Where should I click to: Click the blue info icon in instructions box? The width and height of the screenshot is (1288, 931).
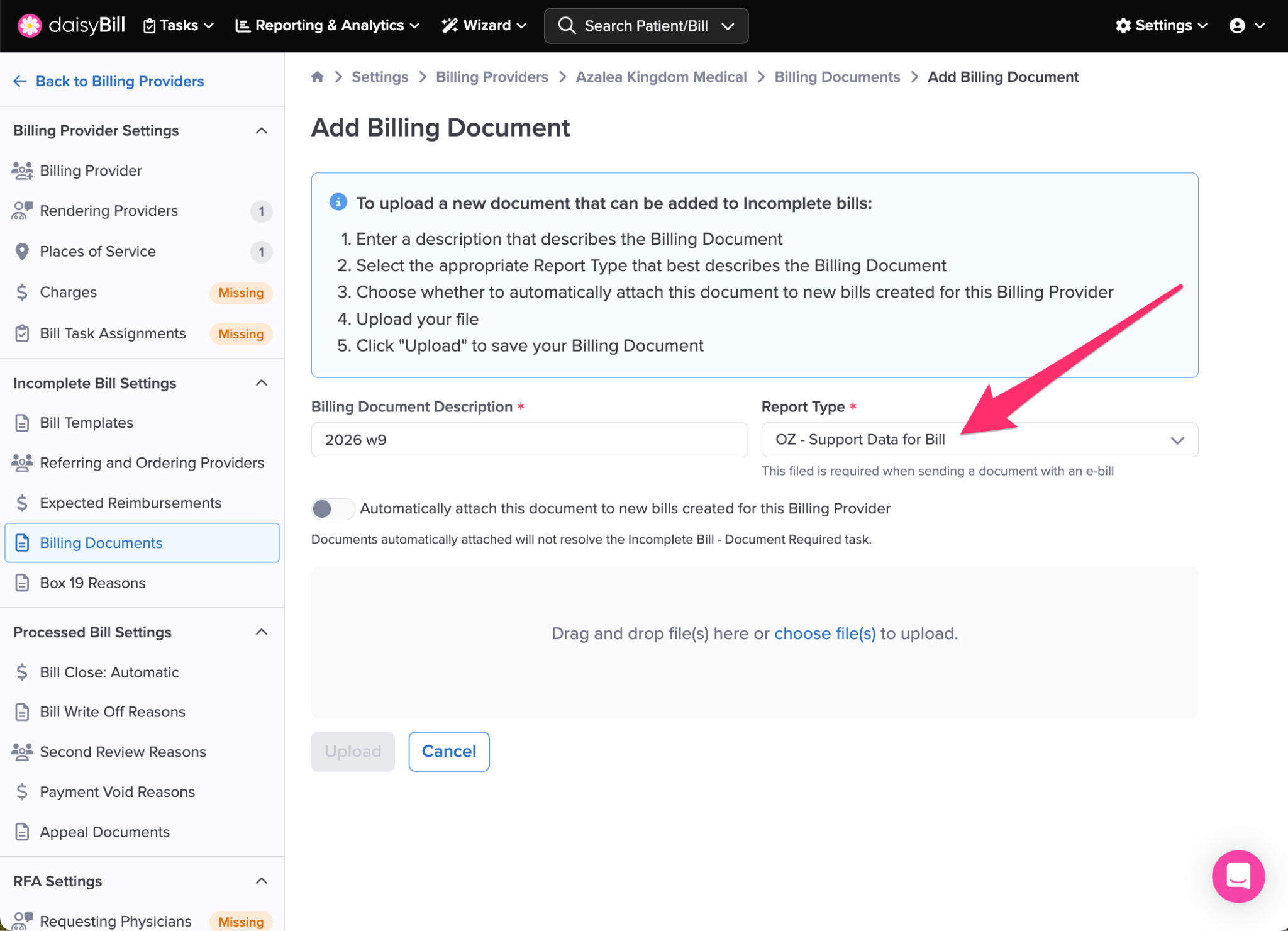point(338,202)
